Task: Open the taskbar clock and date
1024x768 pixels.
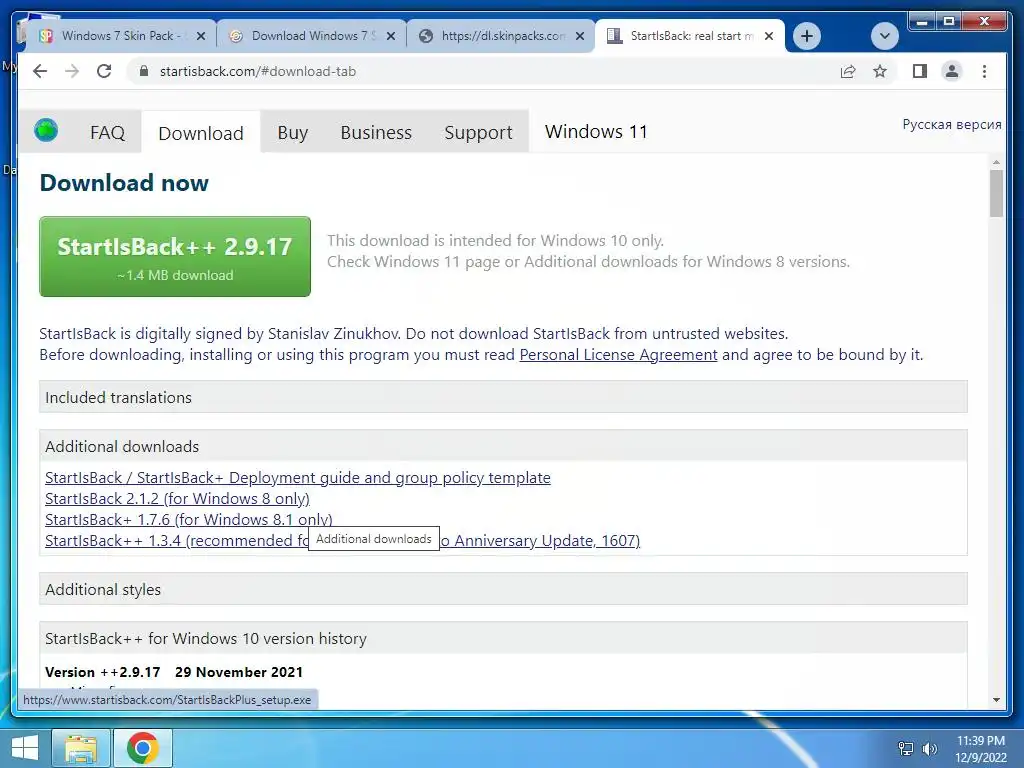Action: pos(980,749)
